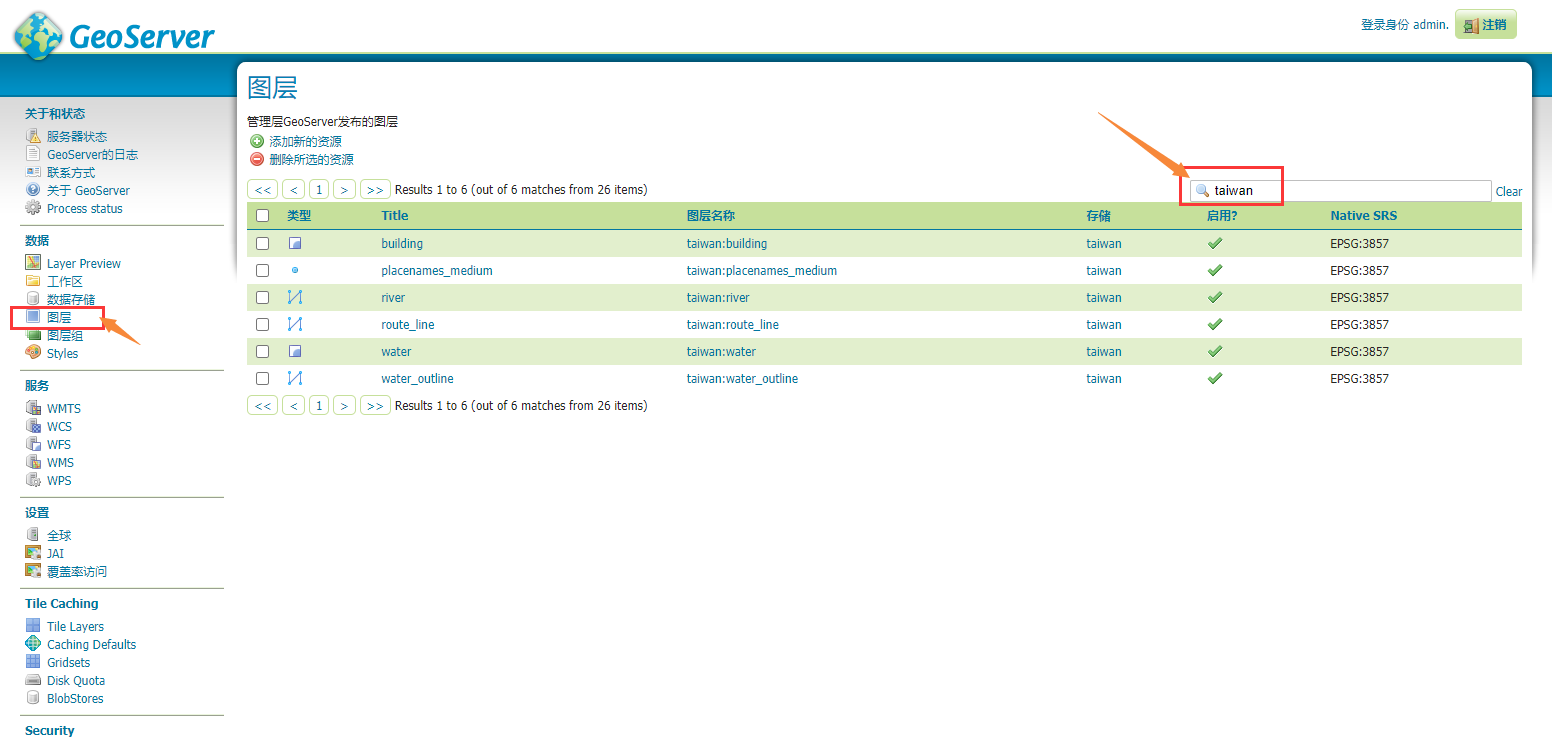Image resolution: width=1552 pixels, height=740 pixels.
Task: Click page number 1 in top pager
Action: pyautogui.click(x=319, y=189)
